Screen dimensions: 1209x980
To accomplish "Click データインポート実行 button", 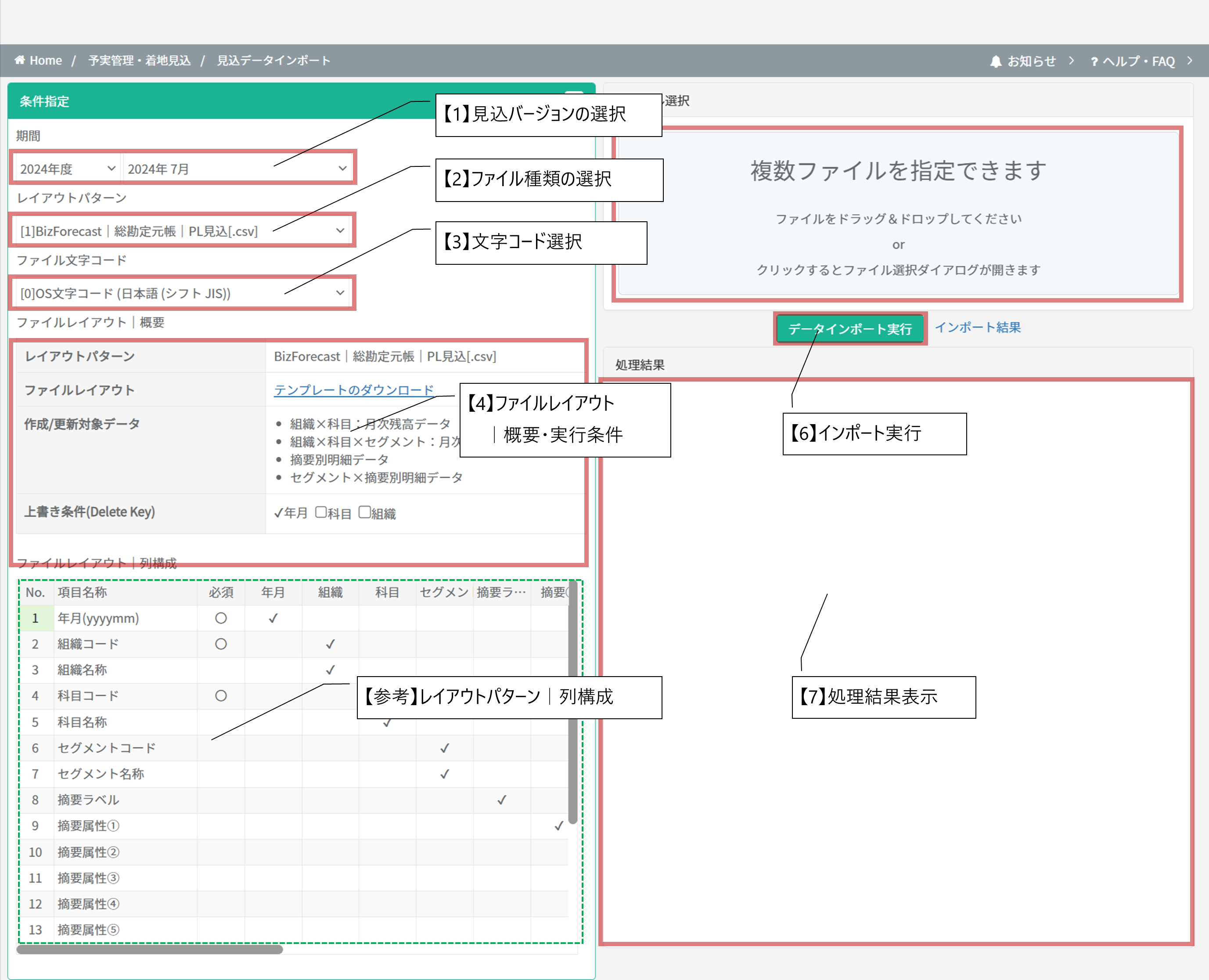I will [x=849, y=328].
